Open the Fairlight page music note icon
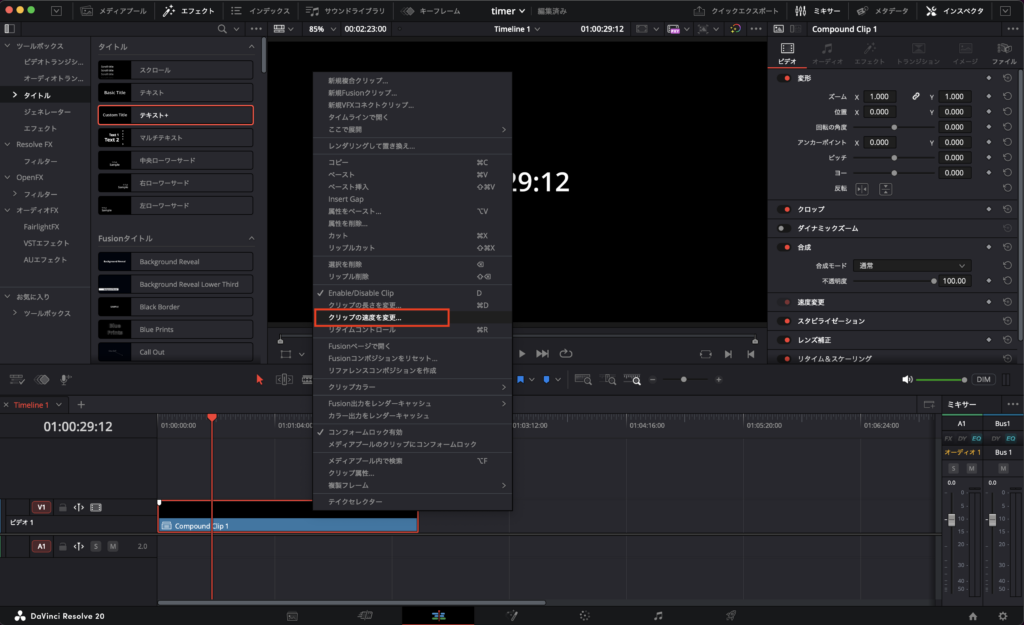Screen dimensions: 1024x625 pos(657,615)
